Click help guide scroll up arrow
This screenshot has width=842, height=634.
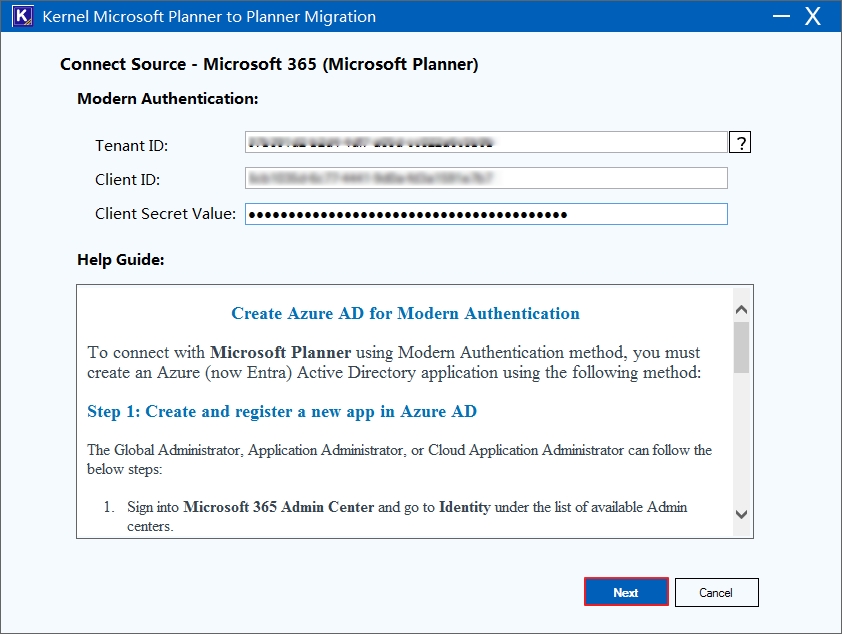click(x=742, y=310)
